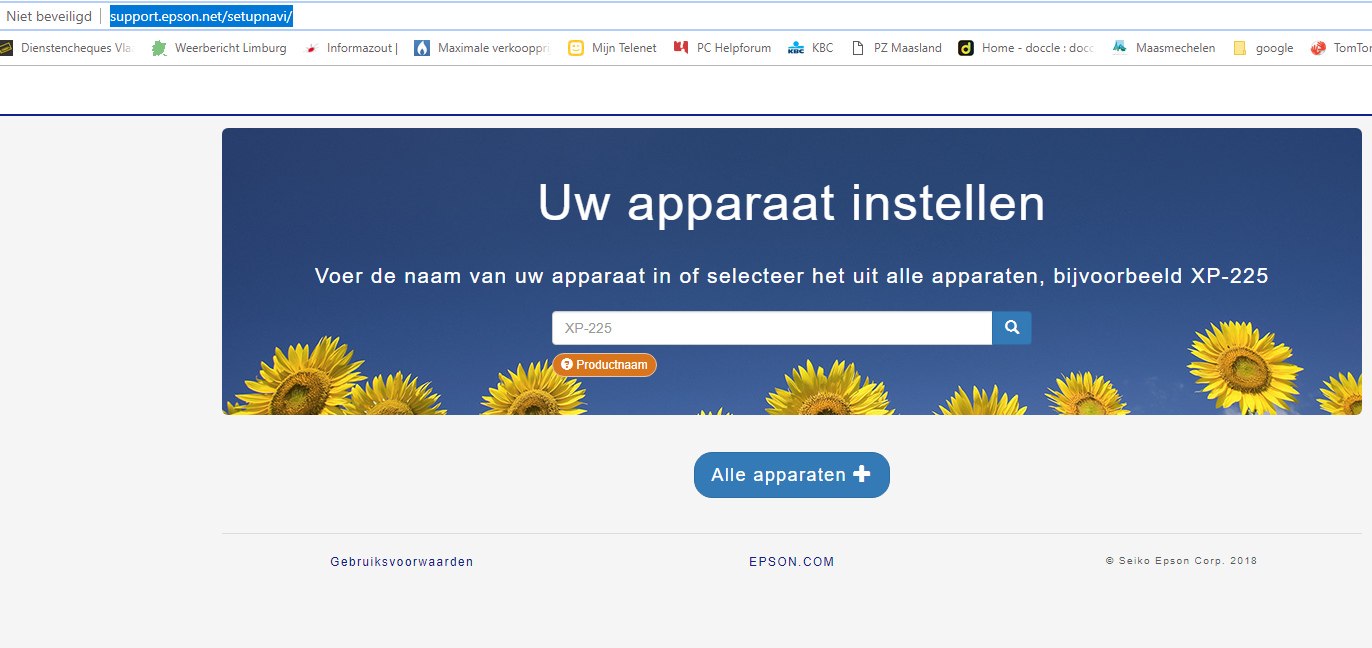Open the Maximale verkoopprijs bookmark
Screen dimensions: 1372x648
482,48
